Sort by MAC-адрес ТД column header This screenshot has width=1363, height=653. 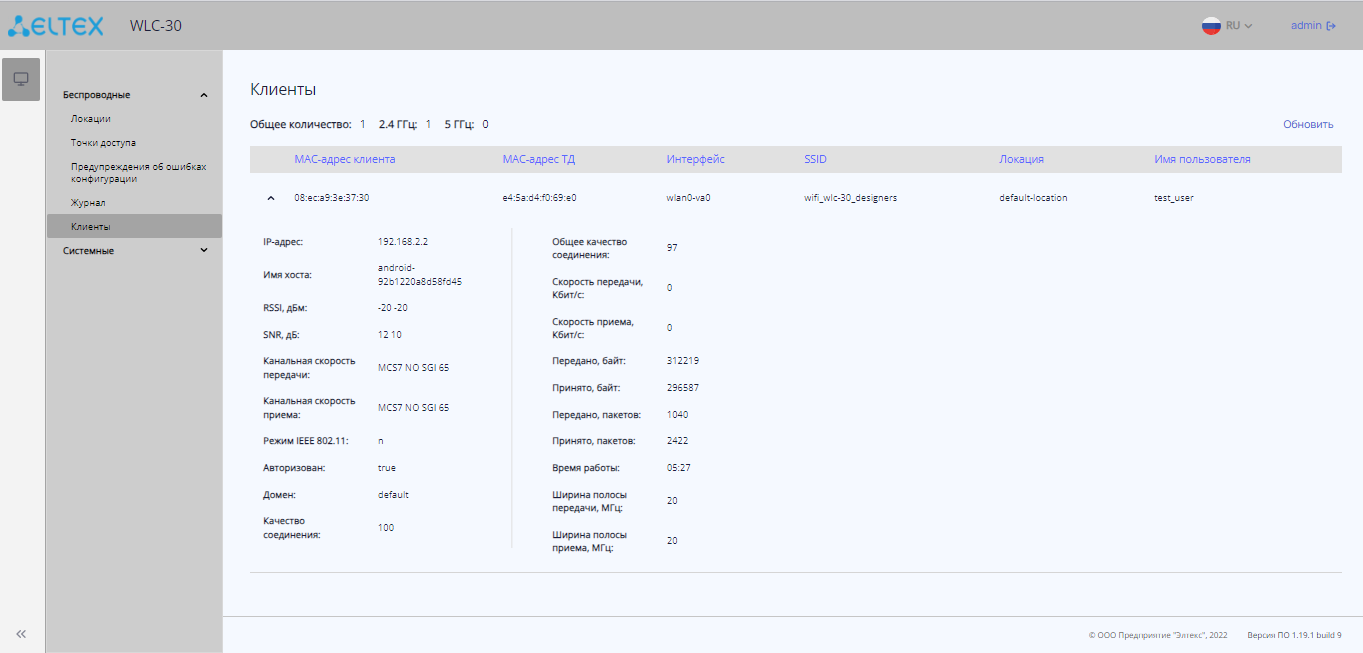click(x=538, y=159)
